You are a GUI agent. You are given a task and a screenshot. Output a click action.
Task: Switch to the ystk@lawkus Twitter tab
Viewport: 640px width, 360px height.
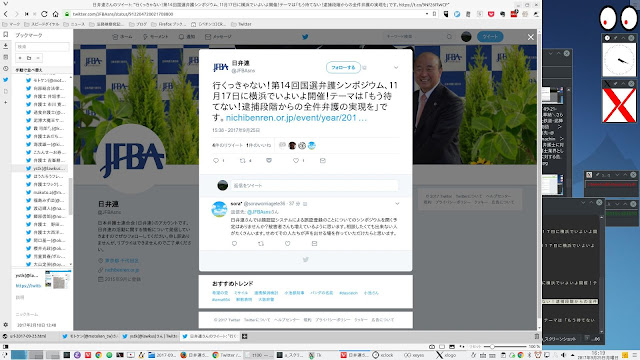(x=149, y=336)
